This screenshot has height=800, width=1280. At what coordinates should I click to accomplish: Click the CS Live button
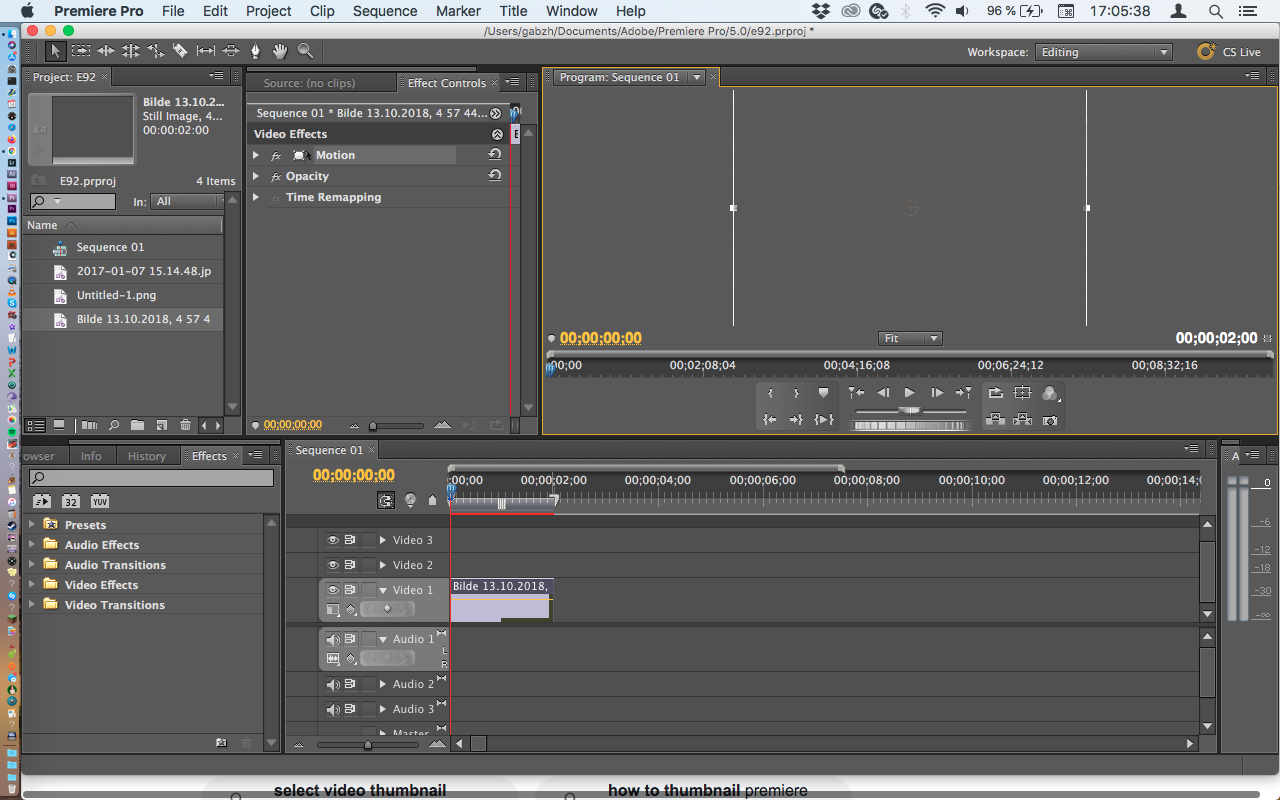coord(1229,52)
